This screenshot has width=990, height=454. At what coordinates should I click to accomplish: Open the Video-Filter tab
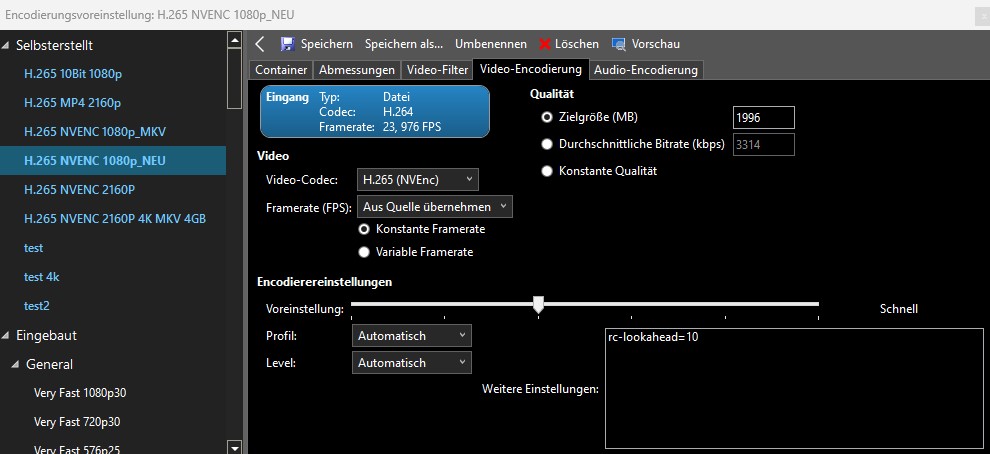coord(437,70)
